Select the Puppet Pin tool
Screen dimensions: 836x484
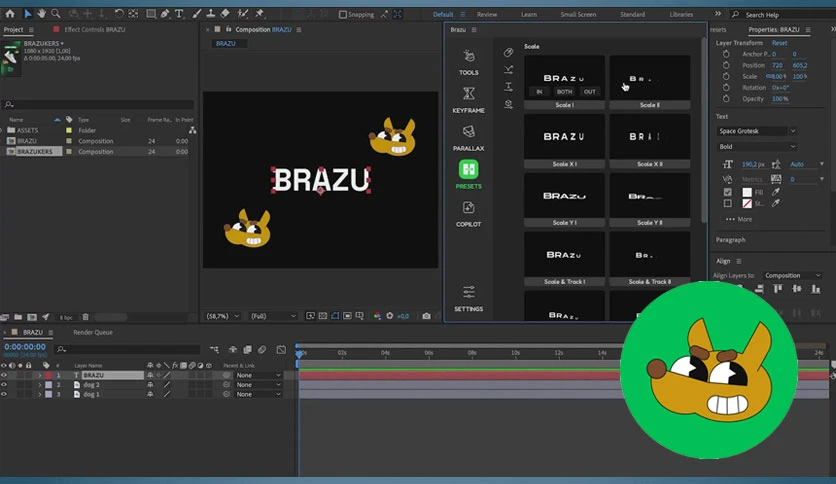(260, 14)
